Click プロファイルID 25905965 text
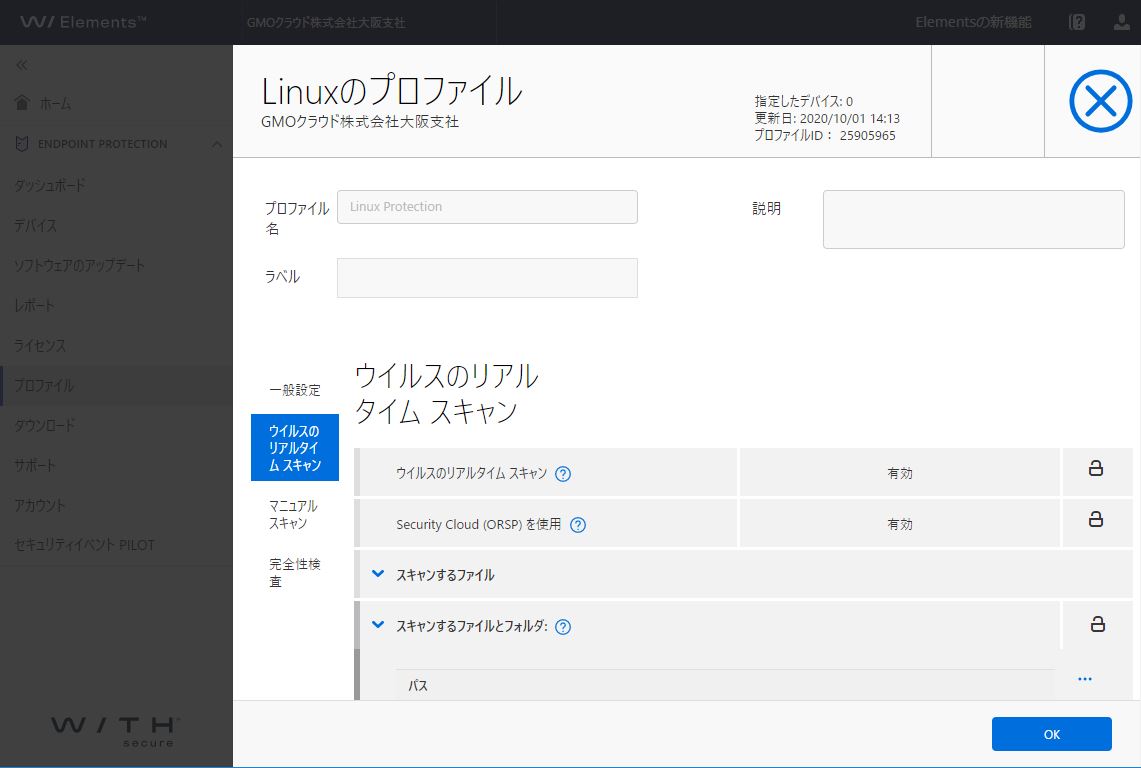The width and height of the screenshot is (1141, 768). 824,135
